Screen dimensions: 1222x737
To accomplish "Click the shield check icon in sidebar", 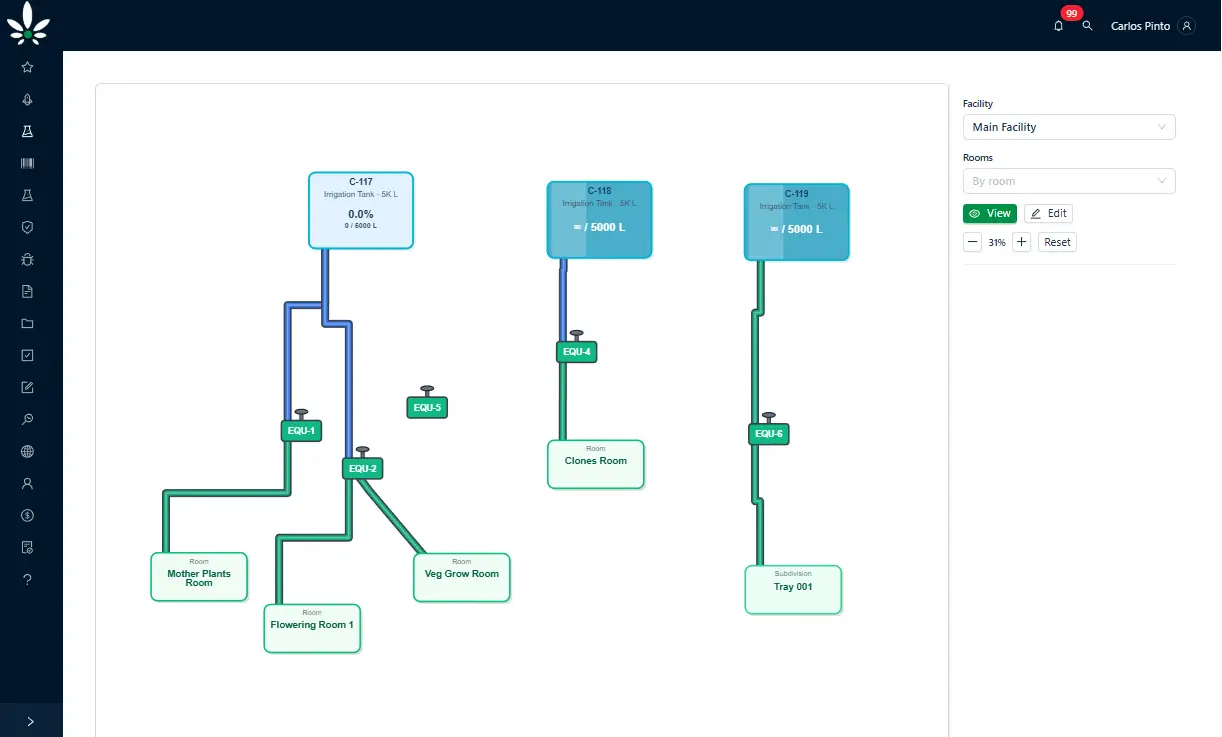I will pyautogui.click(x=27, y=227).
